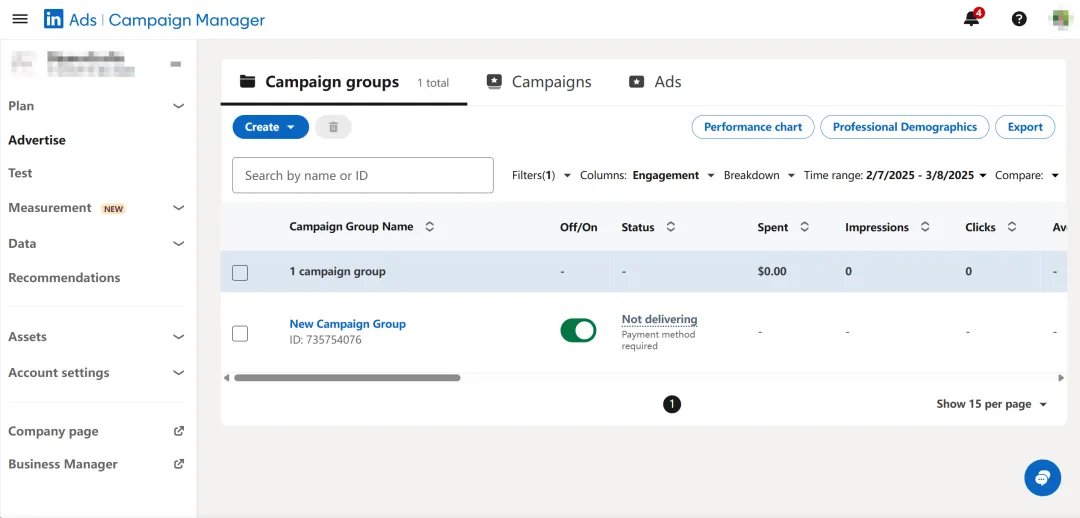Click the Performance chart button

(x=752, y=127)
